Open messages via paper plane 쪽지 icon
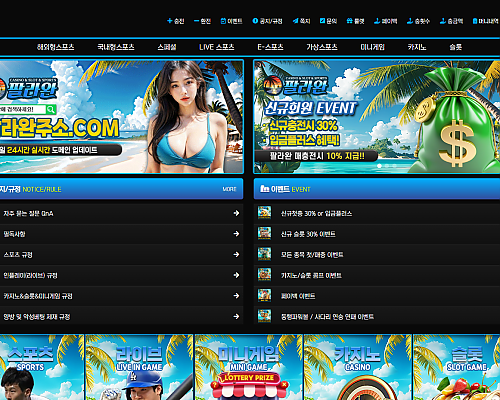 [x=295, y=21]
